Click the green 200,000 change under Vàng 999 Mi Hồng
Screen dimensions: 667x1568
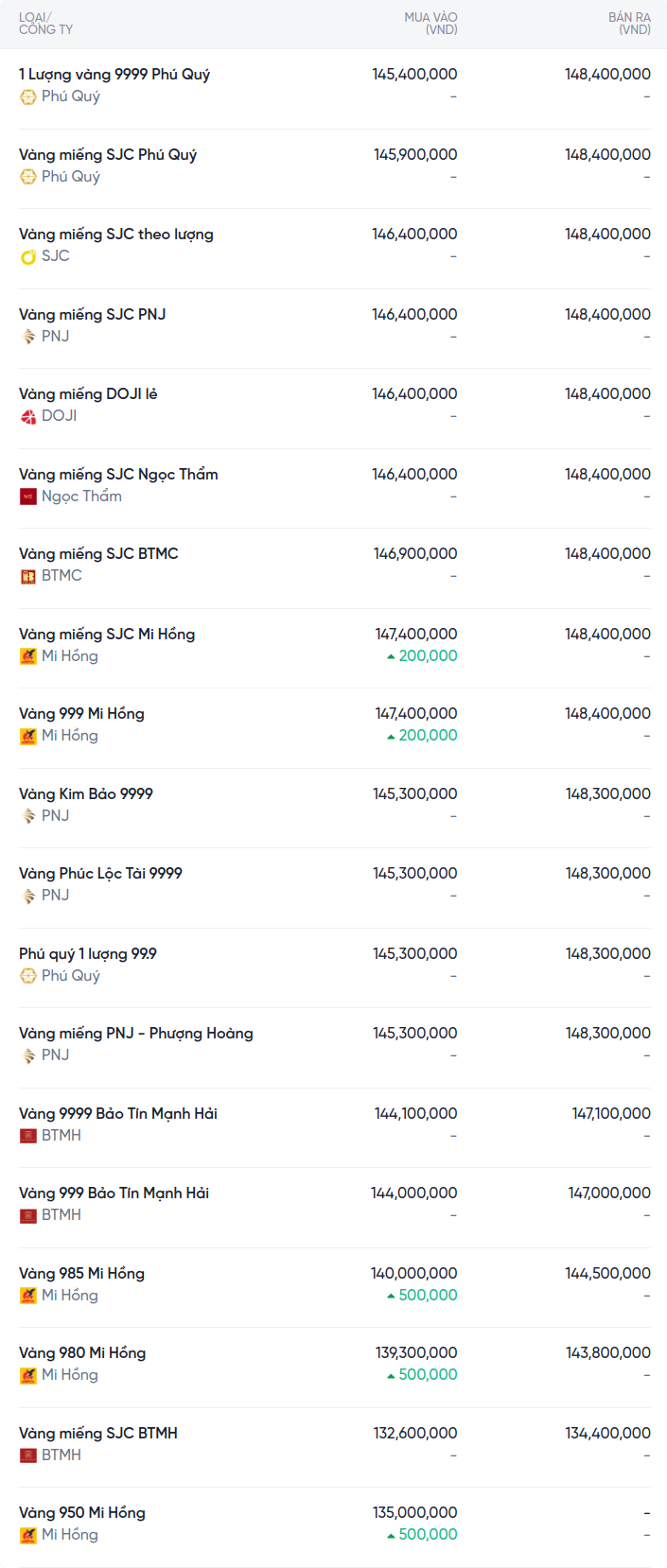tap(428, 736)
